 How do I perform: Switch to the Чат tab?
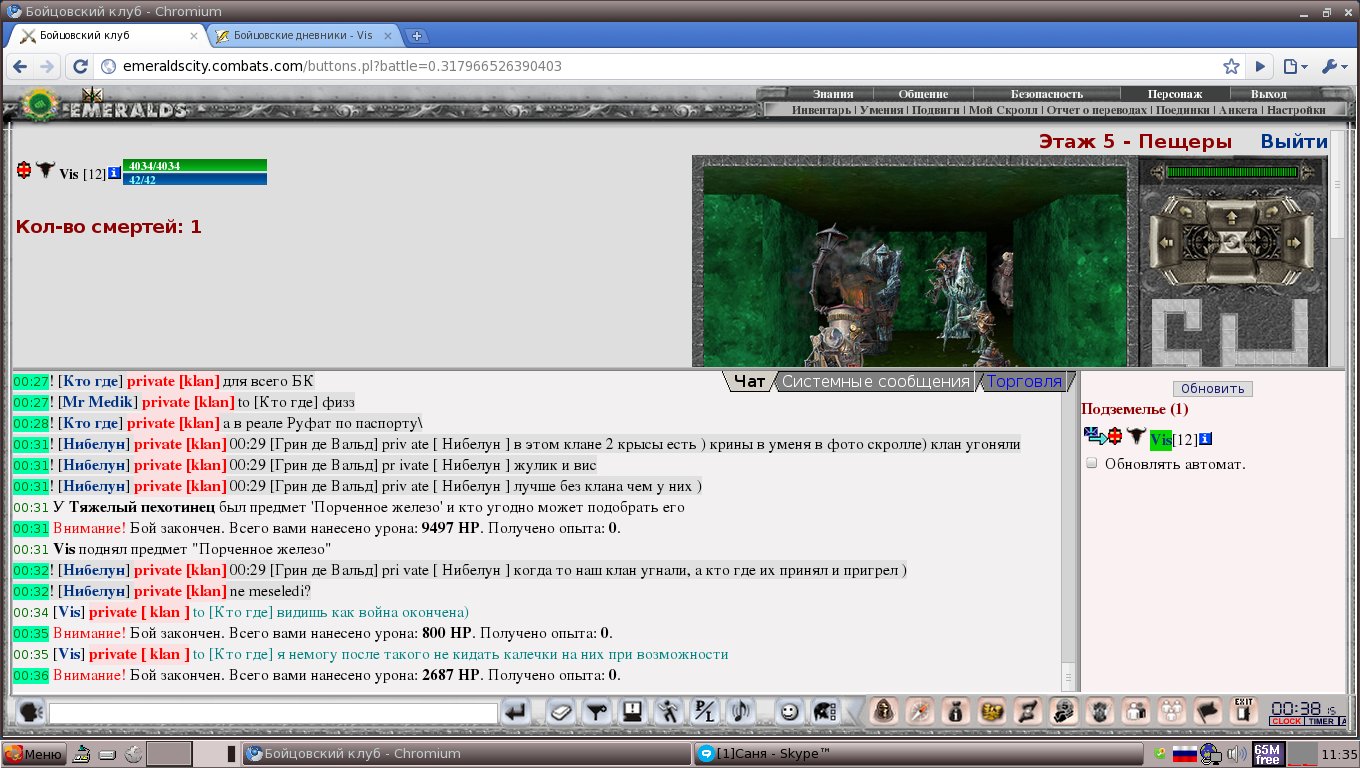750,381
